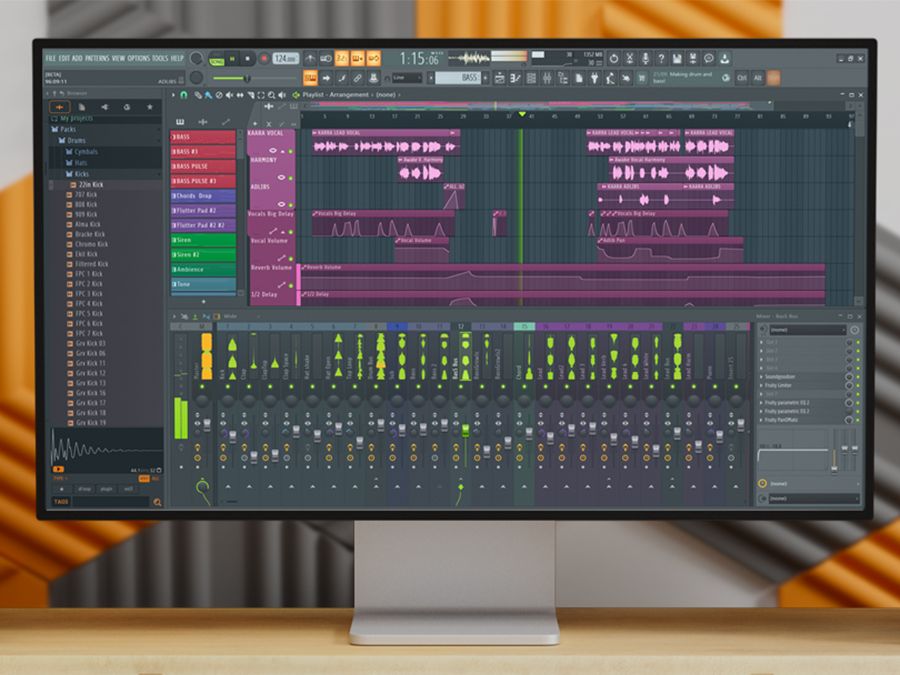Toggle typing keyboard to piano button
Viewport: 900px width, 675px height.
click(x=310, y=78)
